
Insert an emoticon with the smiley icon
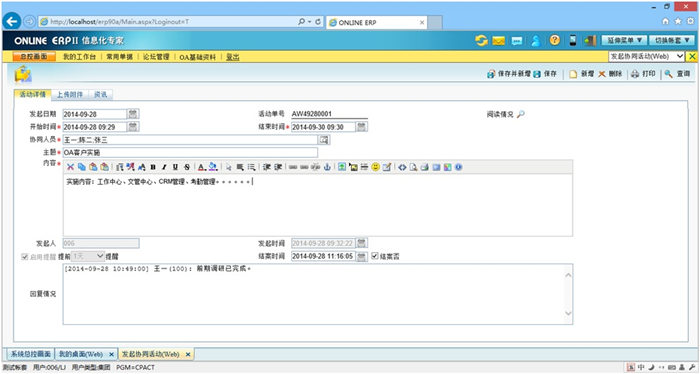click(x=375, y=166)
